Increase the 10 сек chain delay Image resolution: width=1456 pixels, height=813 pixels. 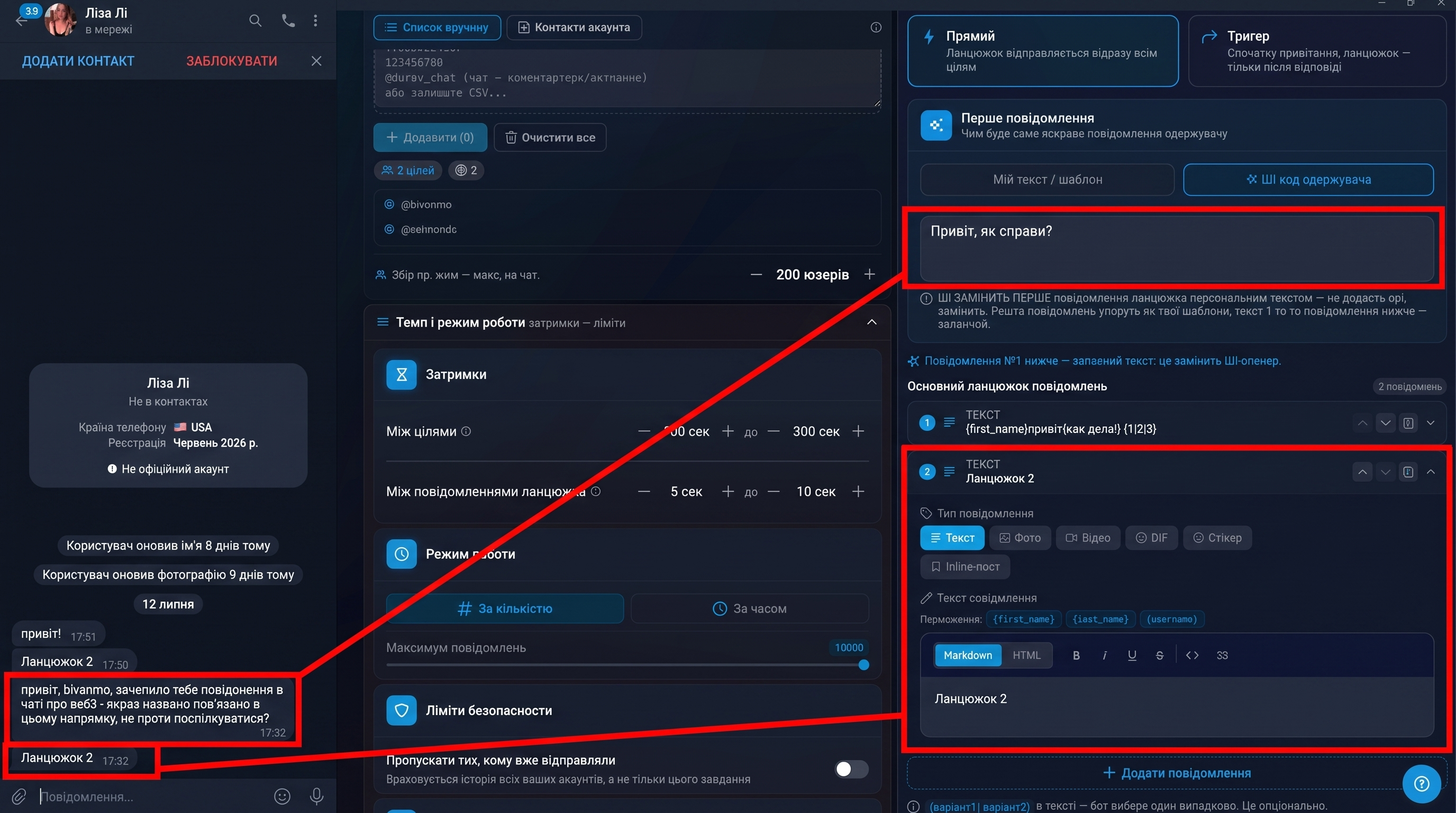tap(858, 491)
